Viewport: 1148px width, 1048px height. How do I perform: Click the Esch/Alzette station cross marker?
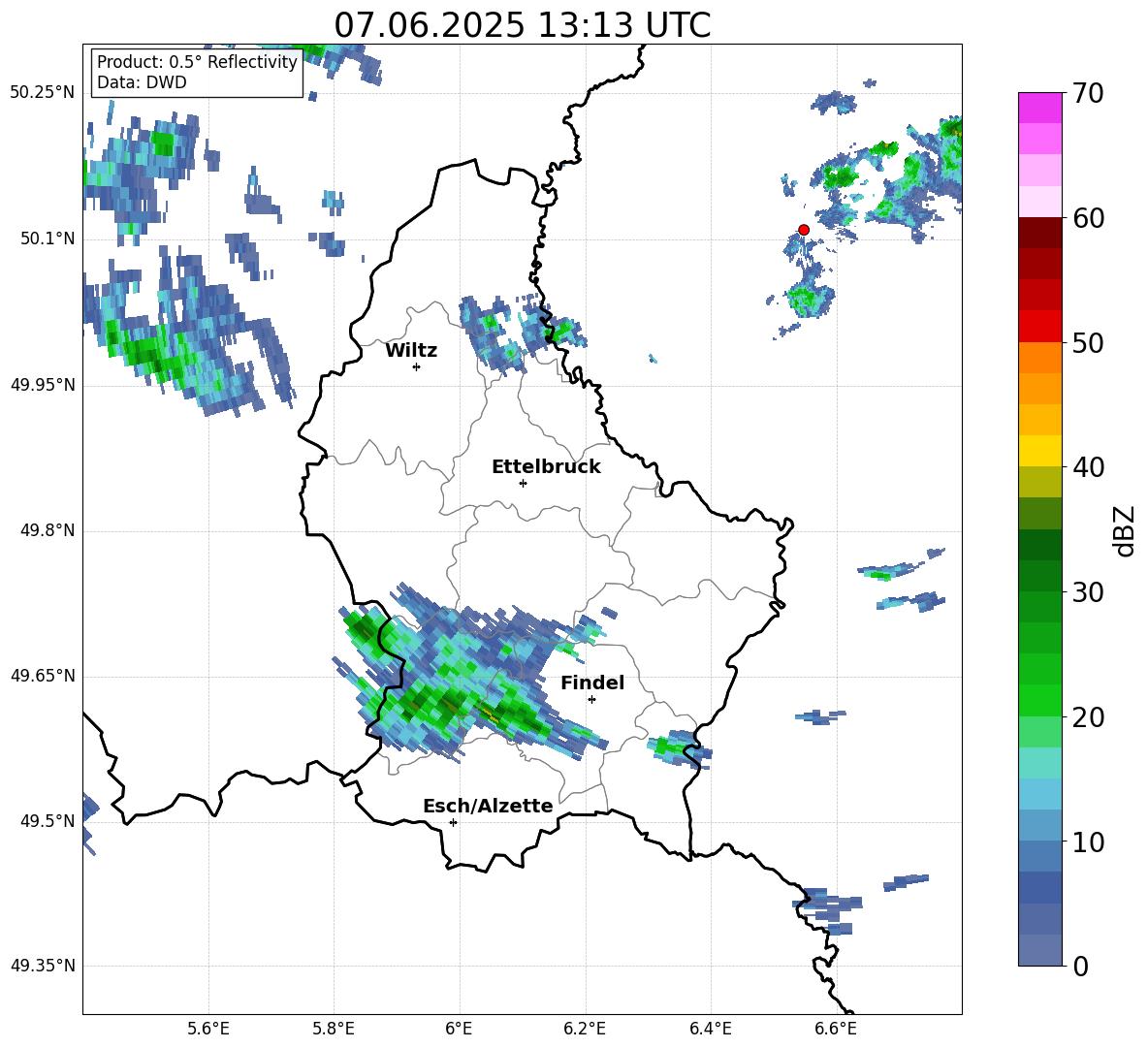[x=453, y=822]
